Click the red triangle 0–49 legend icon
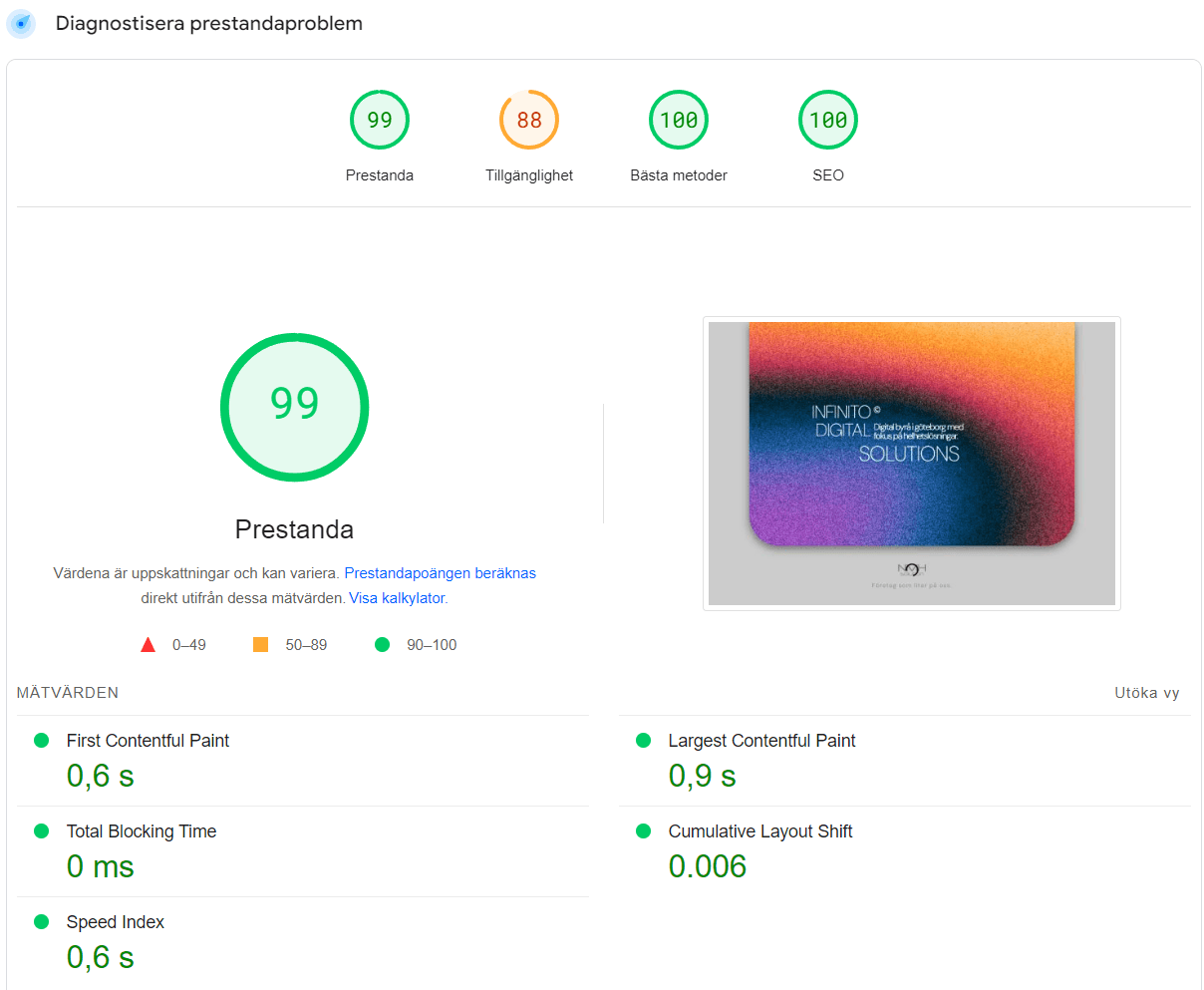 (149, 645)
